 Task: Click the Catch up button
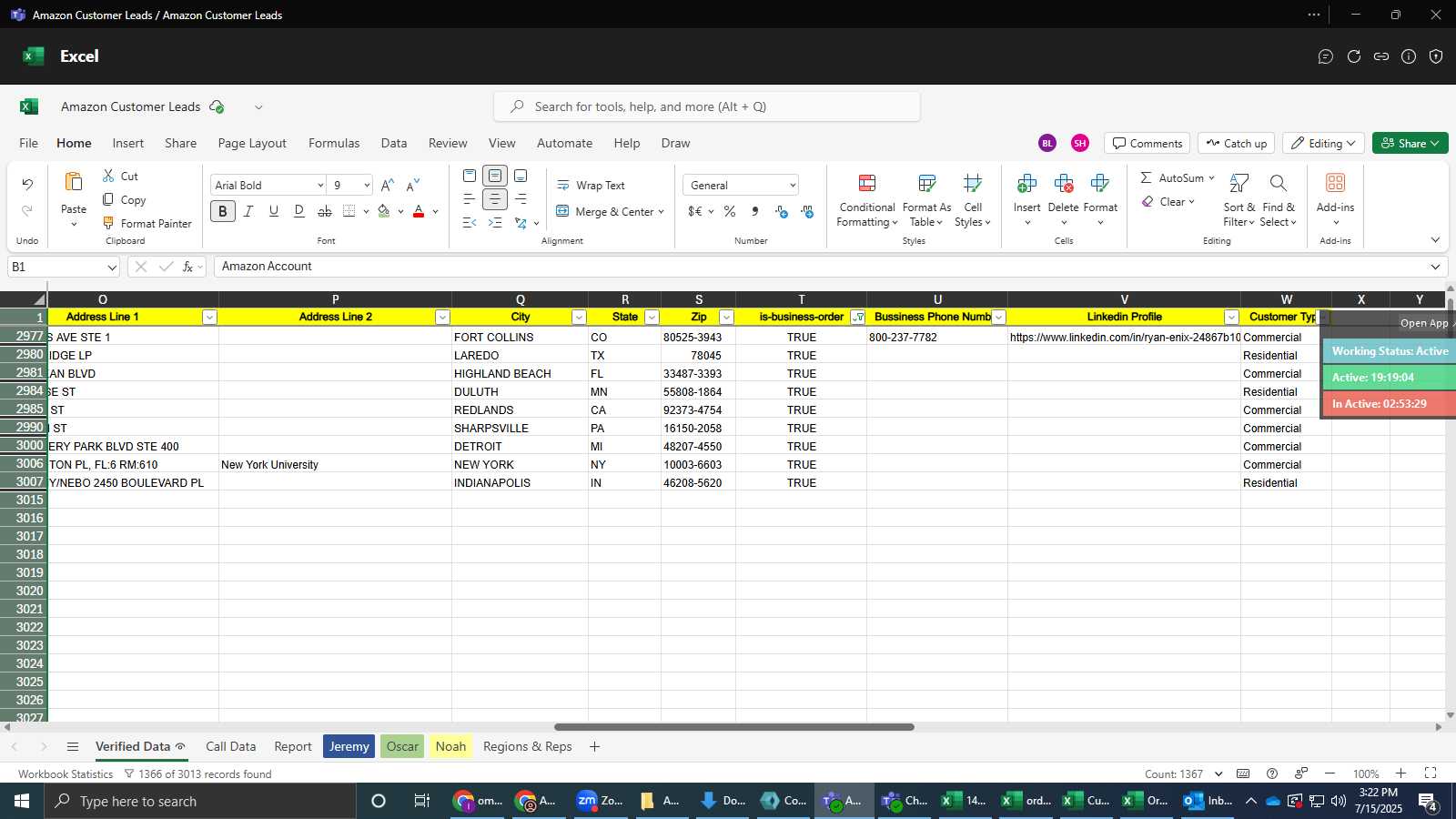tap(1236, 143)
